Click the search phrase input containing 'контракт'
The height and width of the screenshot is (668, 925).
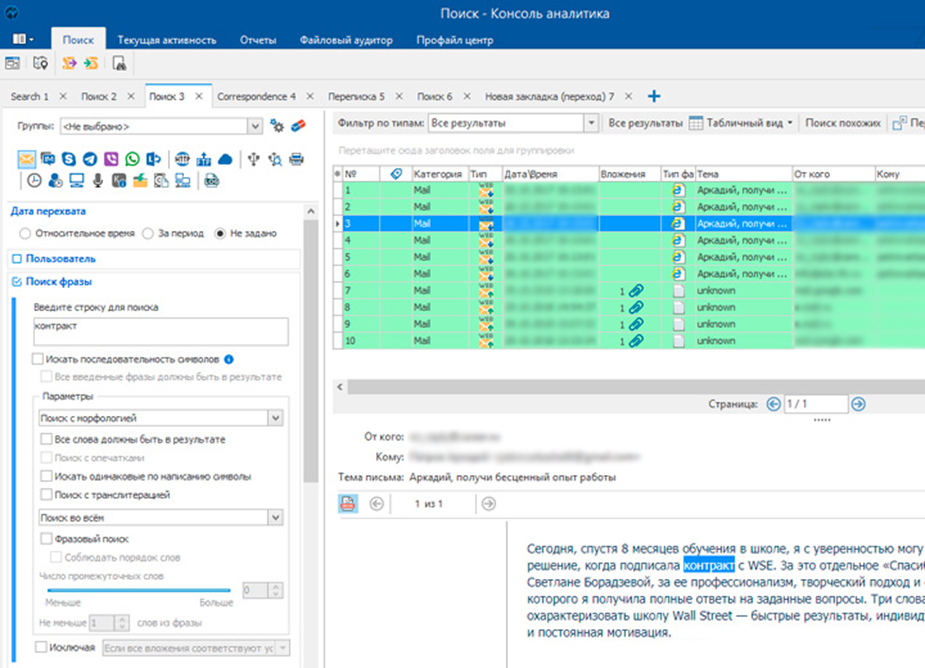point(161,332)
